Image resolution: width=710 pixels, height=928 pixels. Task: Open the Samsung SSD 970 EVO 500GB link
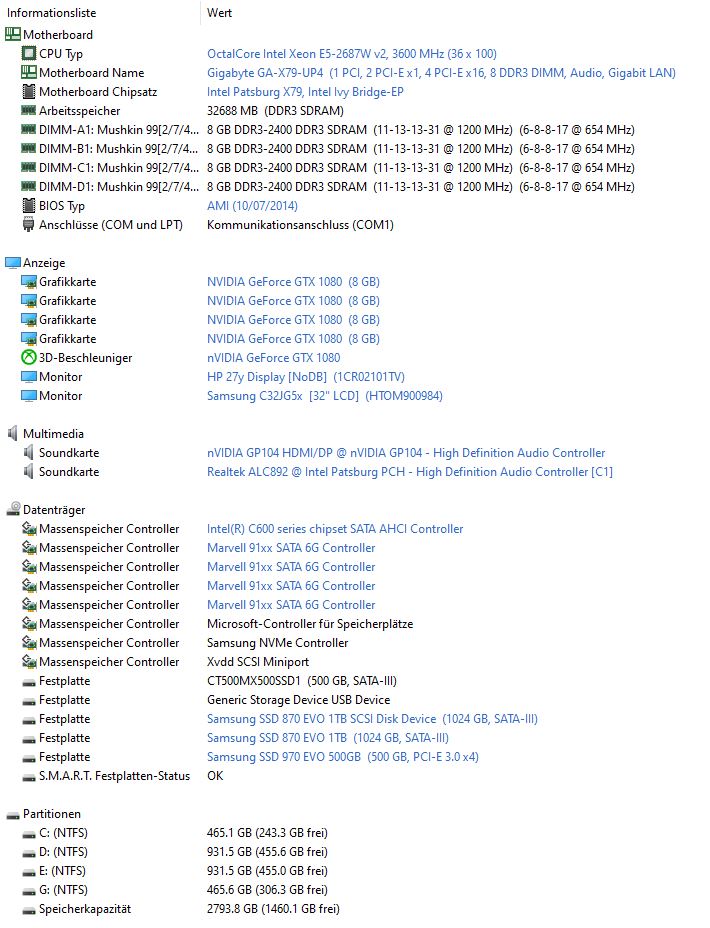(x=343, y=756)
